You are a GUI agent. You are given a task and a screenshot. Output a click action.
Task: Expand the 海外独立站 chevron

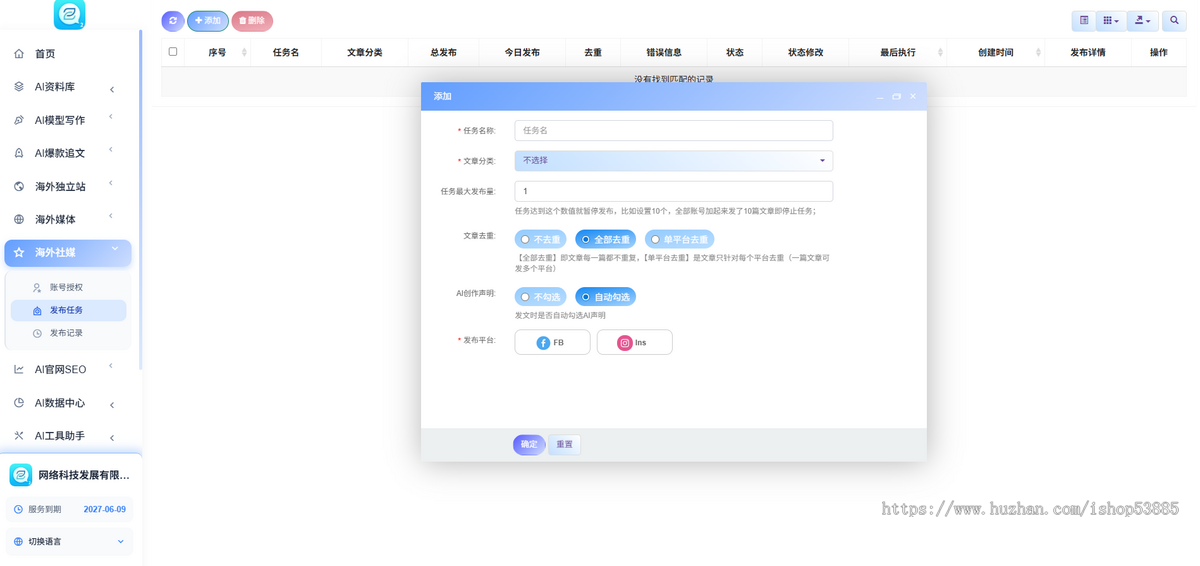click(111, 183)
